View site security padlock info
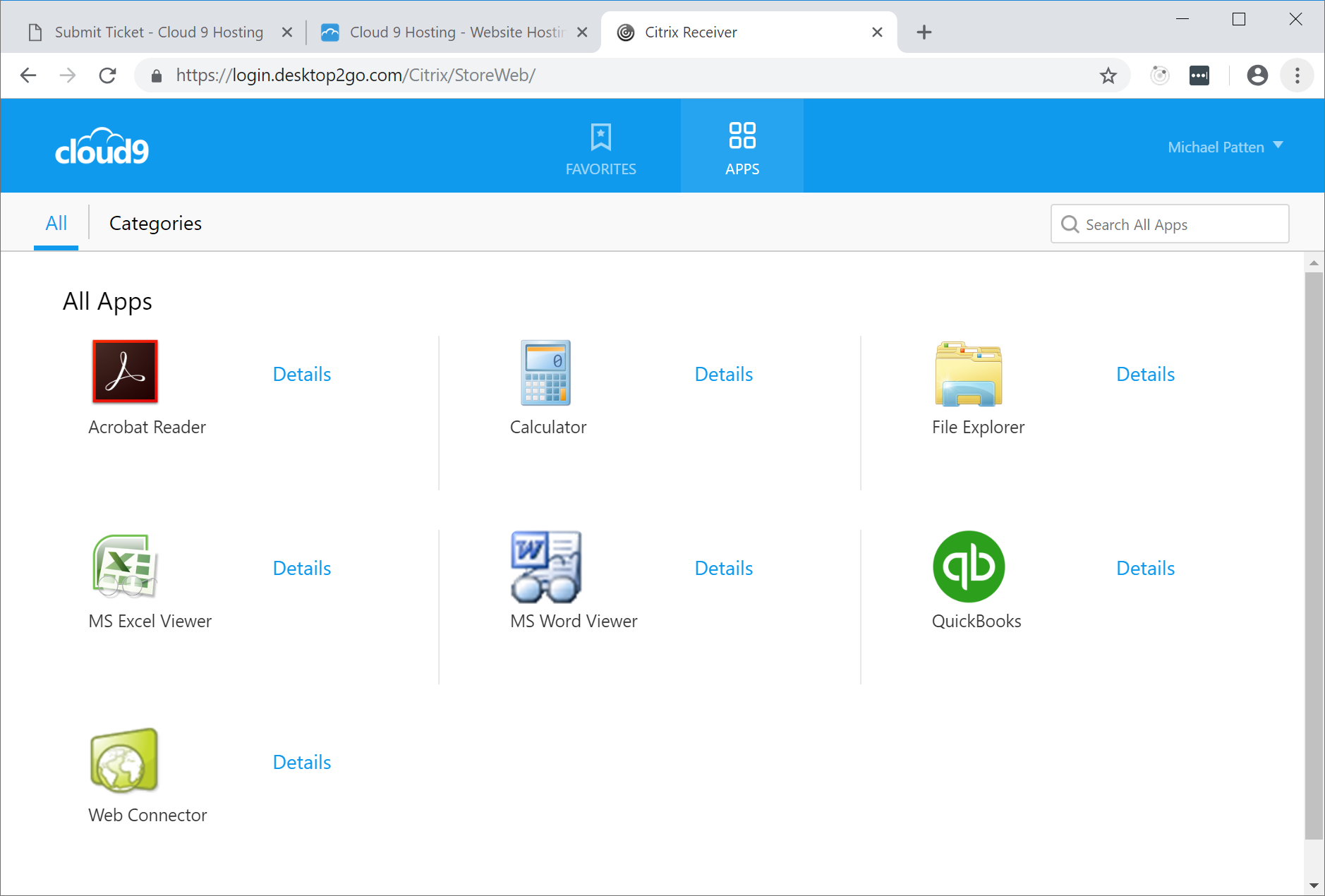This screenshot has height=896, width=1325. click(157, 75)
